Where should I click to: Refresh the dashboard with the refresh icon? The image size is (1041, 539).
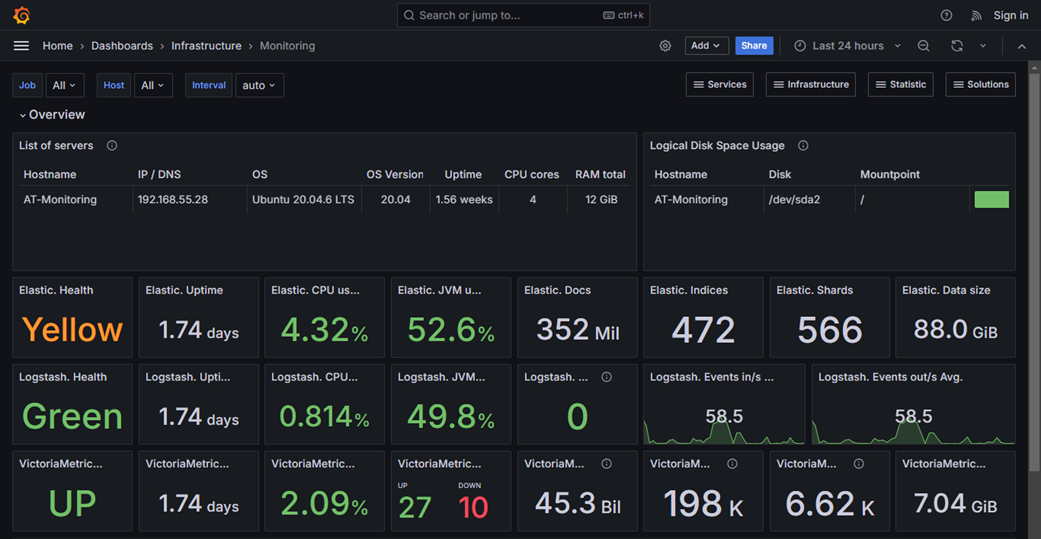957,46
